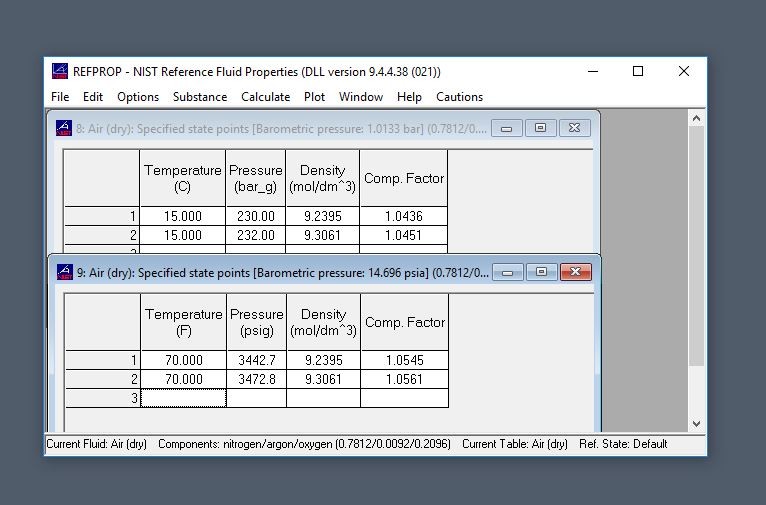Maximize the main REFPROP window
Image resolution: width=766 pixels, height=505 pixels.
click(x=638, y=71)
